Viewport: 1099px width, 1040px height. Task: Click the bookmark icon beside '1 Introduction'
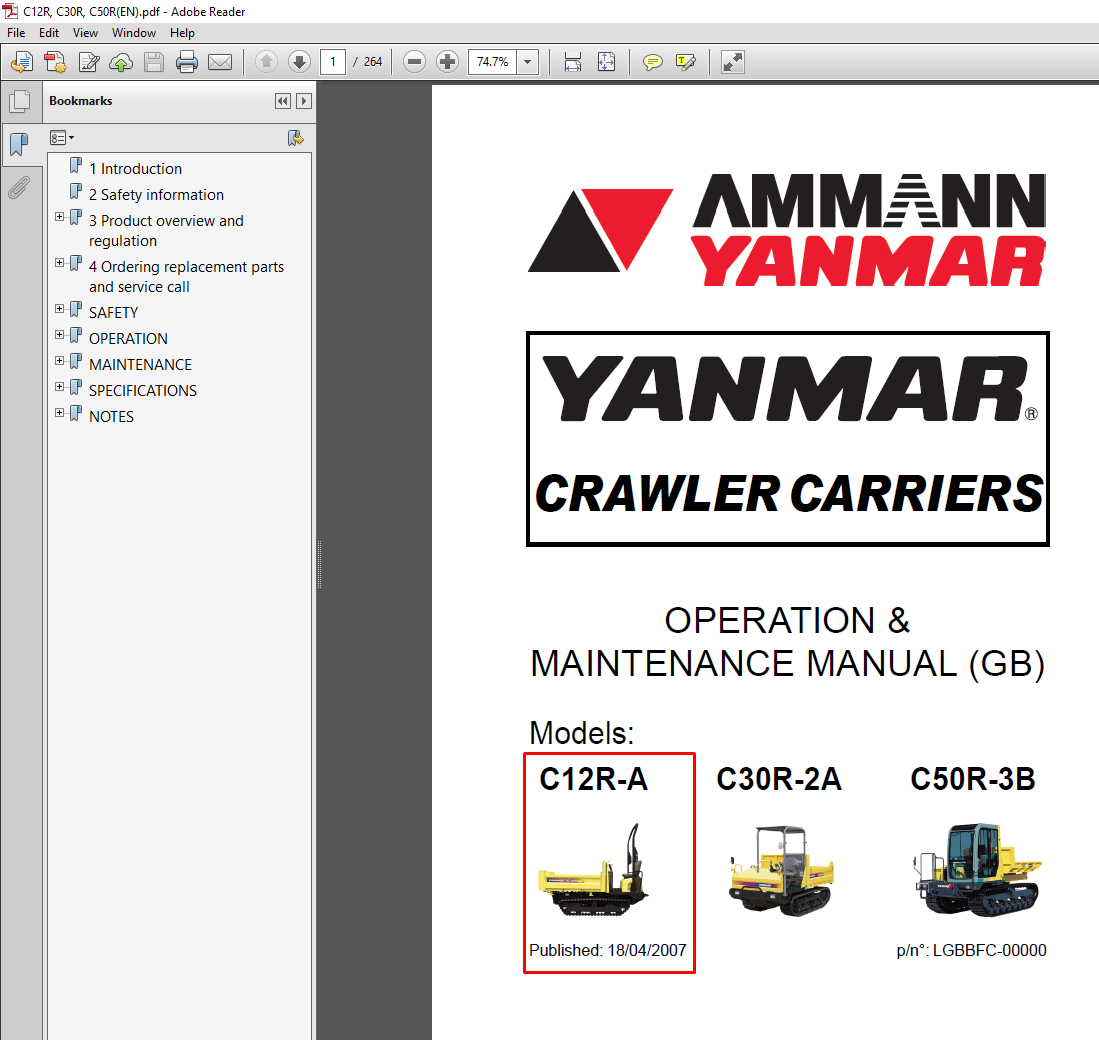tap(76, 166)
